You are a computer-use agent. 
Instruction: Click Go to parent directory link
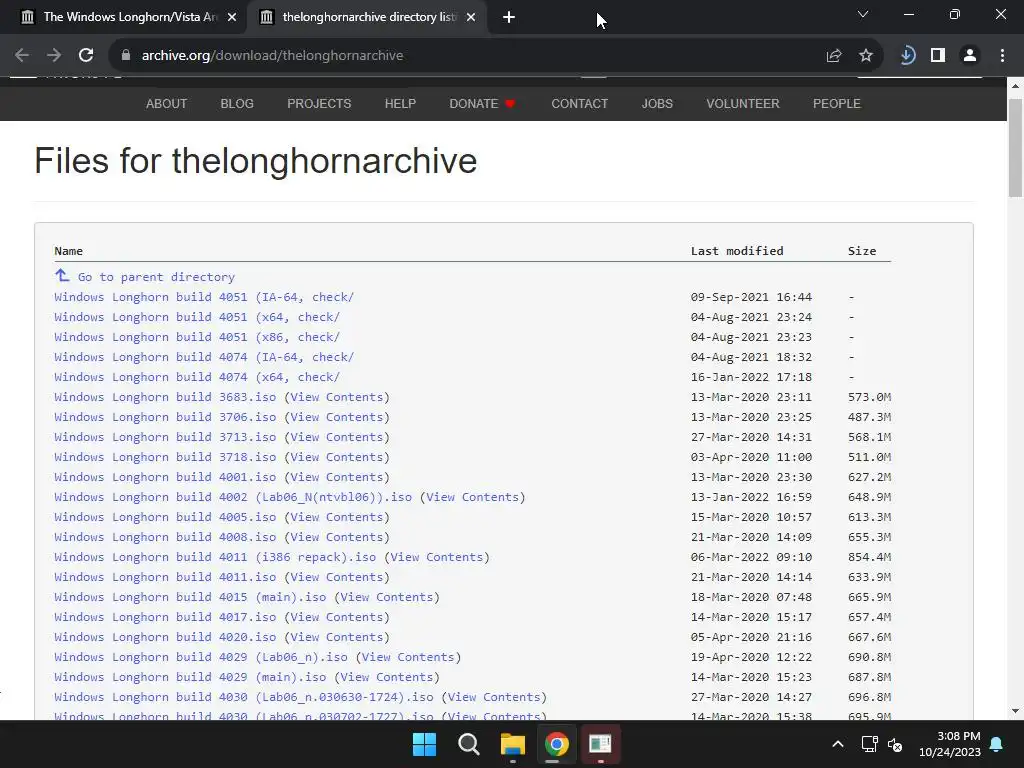(156, 277)
